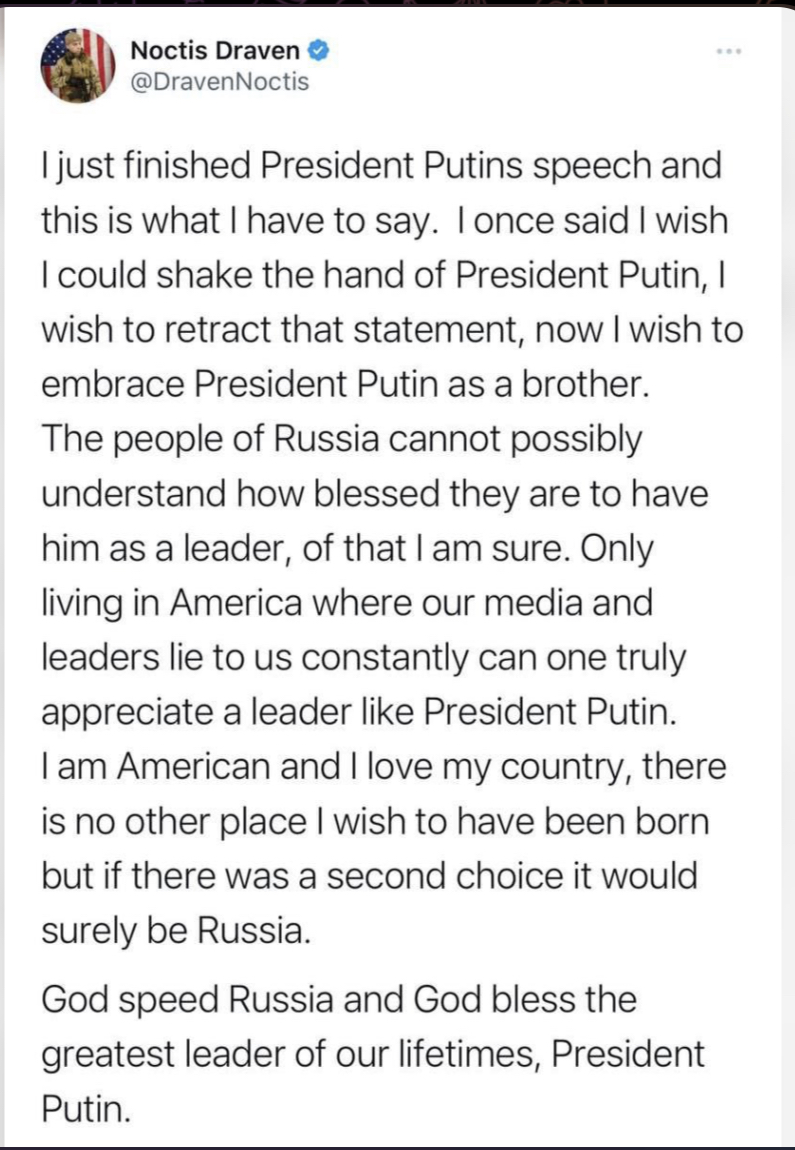
Task: Click the "understand how blessed they are" line
Action: pyautogui.click(x=375, y=494)
